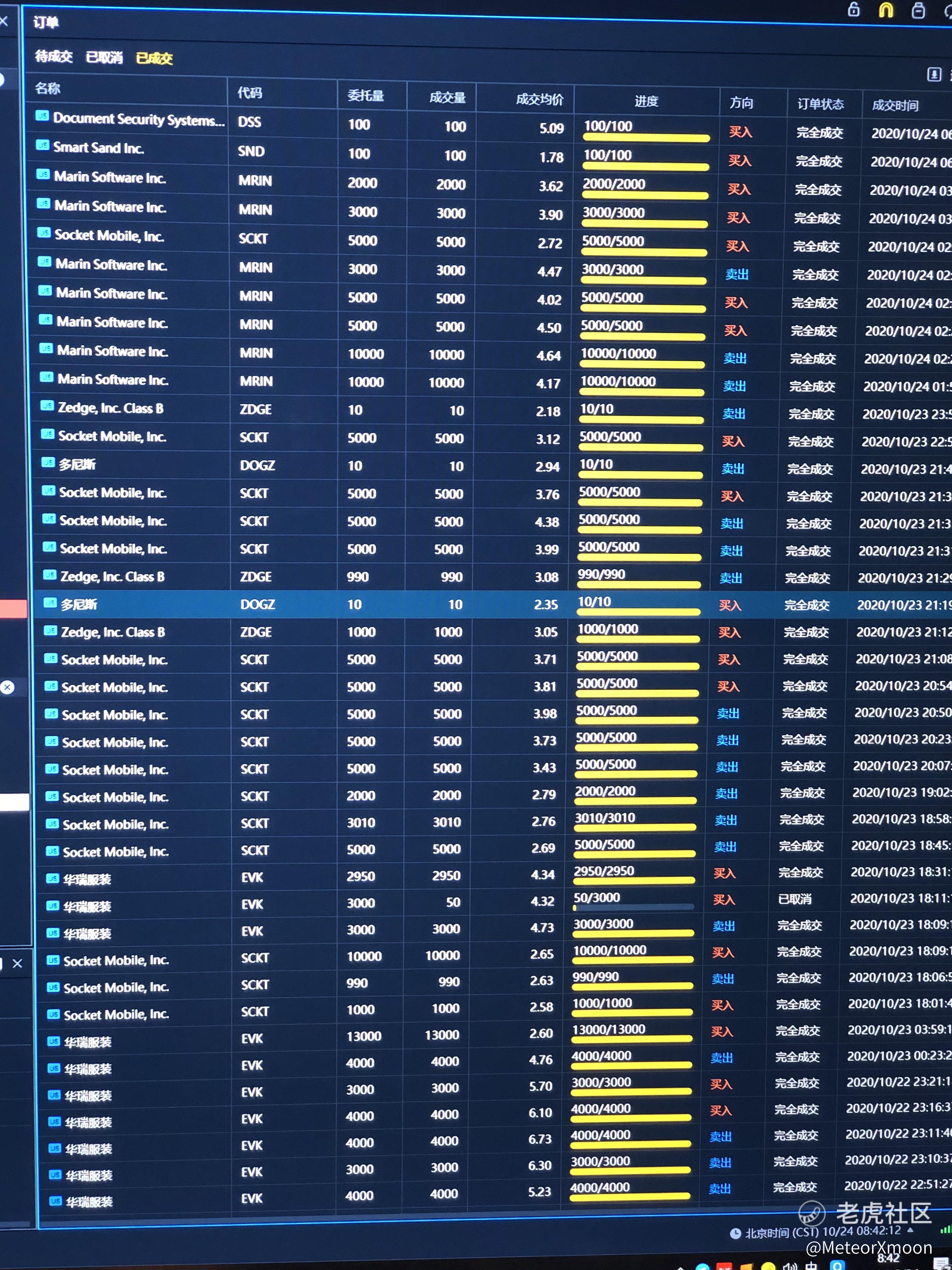Sort by the 成交均价 column header
This screenshot has width=952, height=1270.
pos(539,100)
